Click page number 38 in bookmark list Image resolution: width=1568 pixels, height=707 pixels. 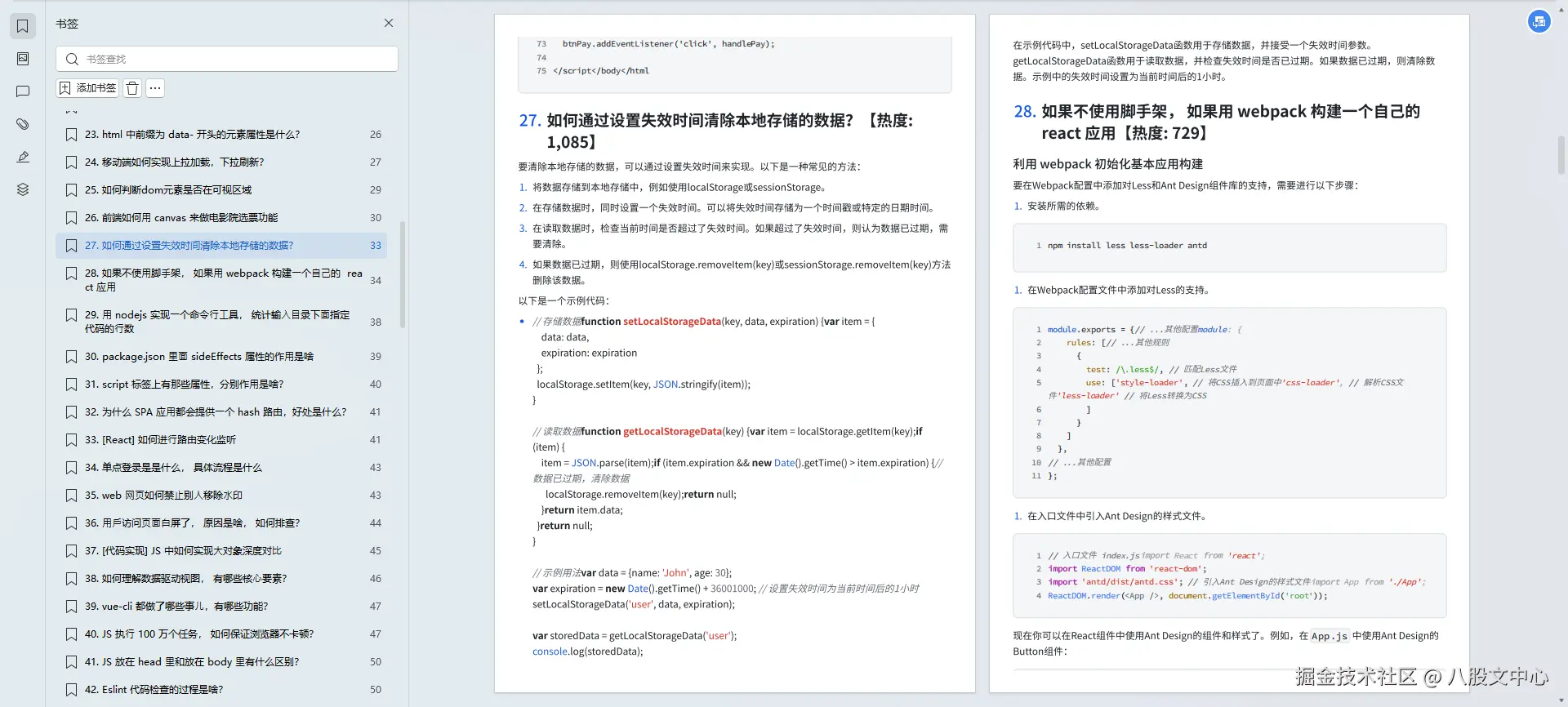pyautogui.click(x=376, y=322)
